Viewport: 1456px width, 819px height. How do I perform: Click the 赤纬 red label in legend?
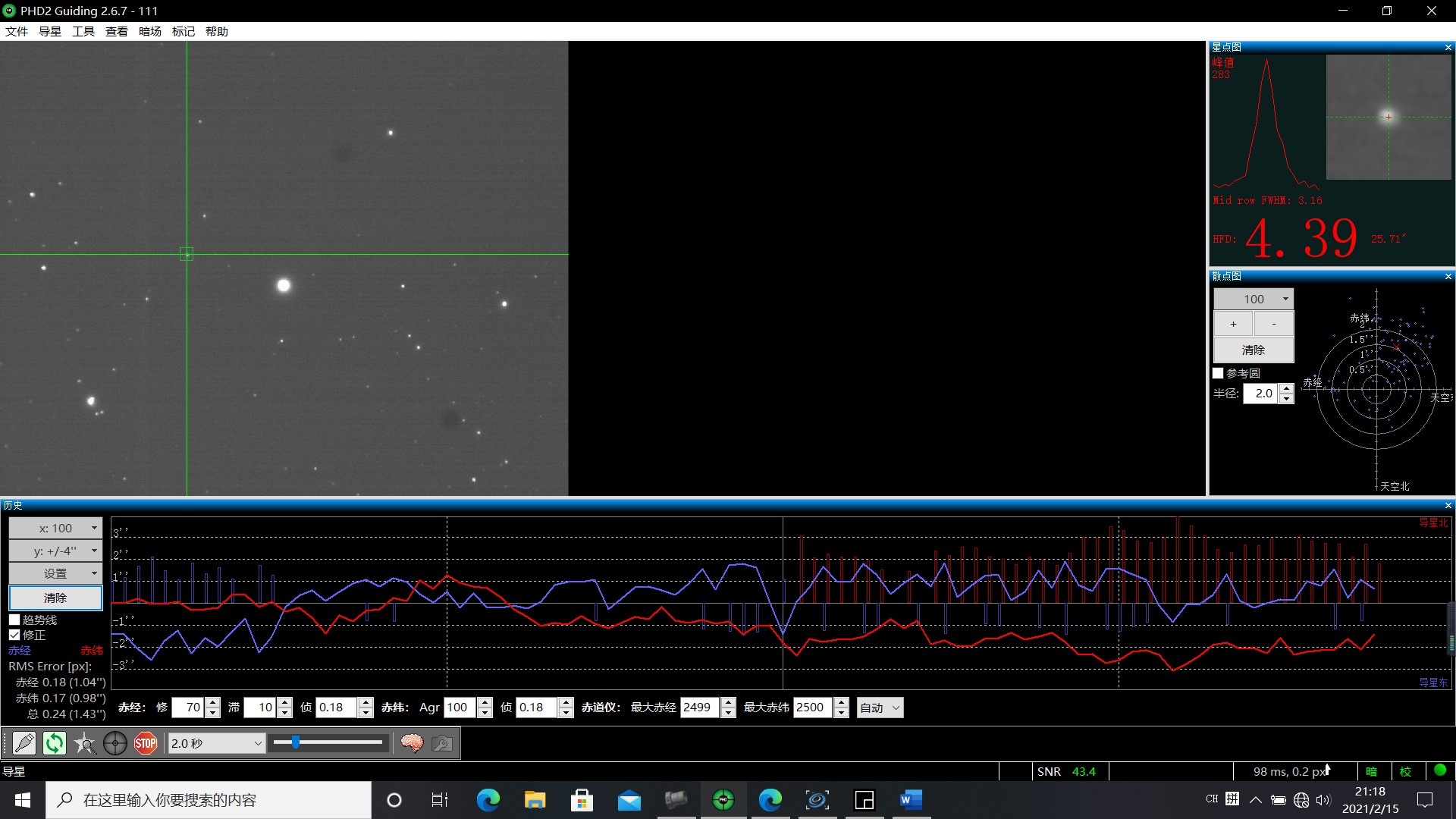(x=92, y=651)
